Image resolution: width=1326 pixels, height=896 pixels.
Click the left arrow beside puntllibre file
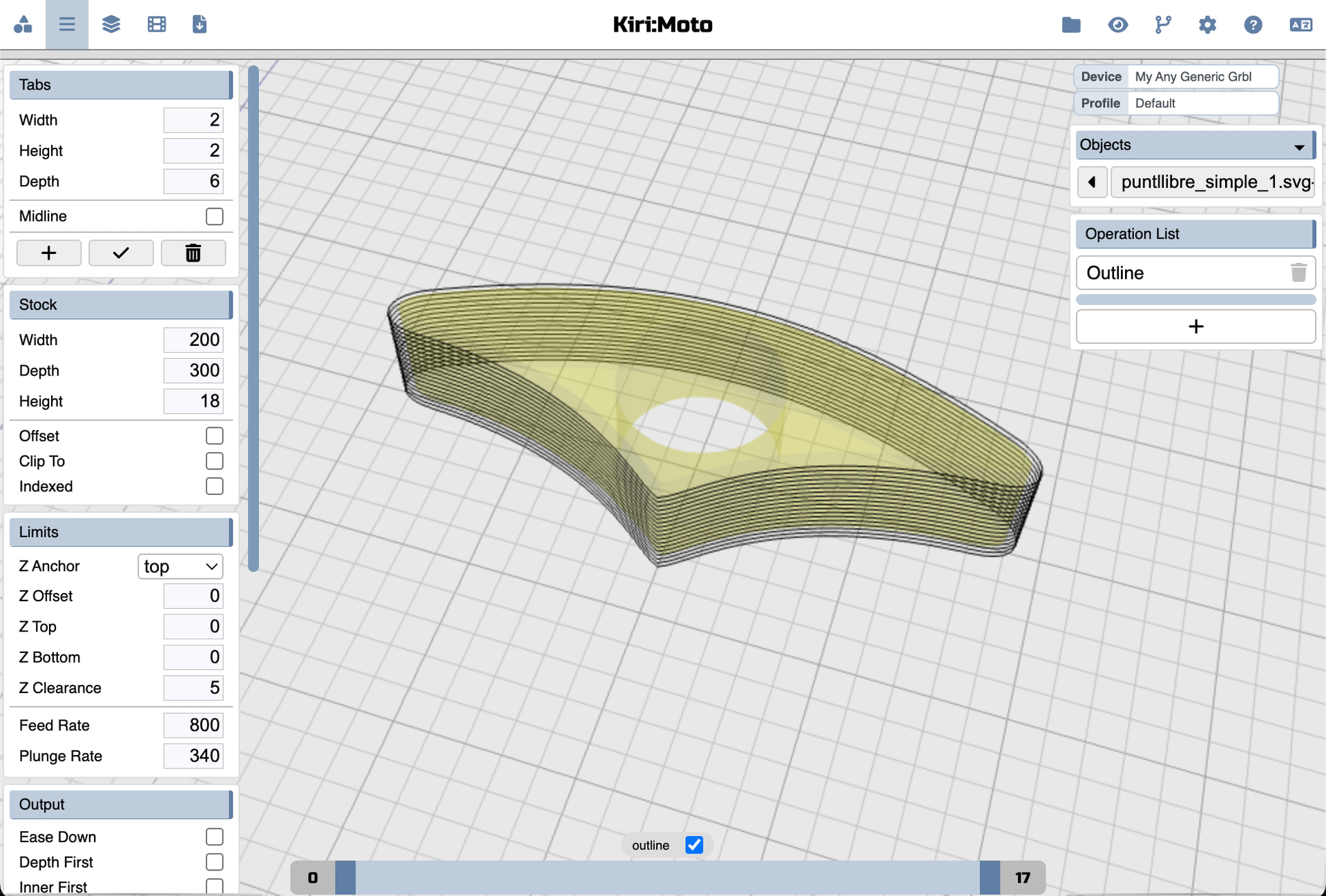click(x=1092, y=182)
